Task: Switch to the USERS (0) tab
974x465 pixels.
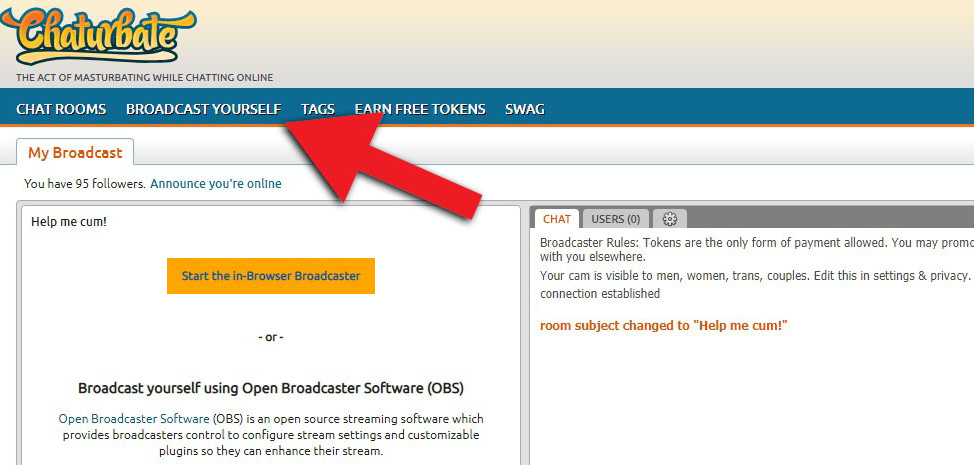Action: tap(616, 219)
